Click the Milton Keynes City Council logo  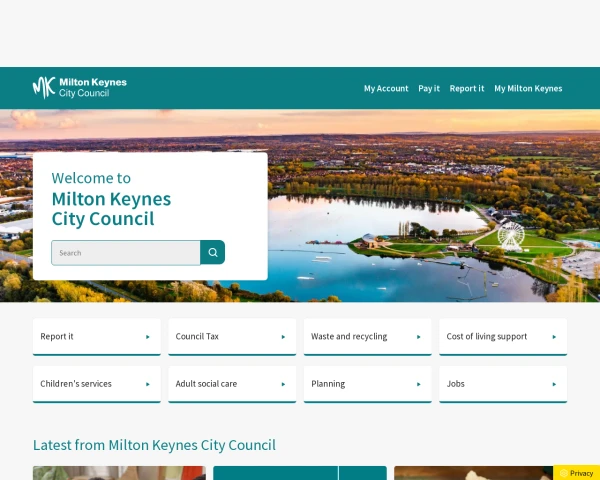(x=80, y=88)
